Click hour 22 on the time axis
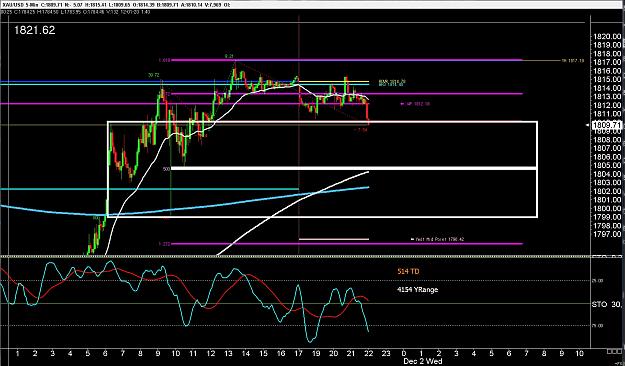The image size is (625, 366). pyautogui.click(x=369, y=354)
